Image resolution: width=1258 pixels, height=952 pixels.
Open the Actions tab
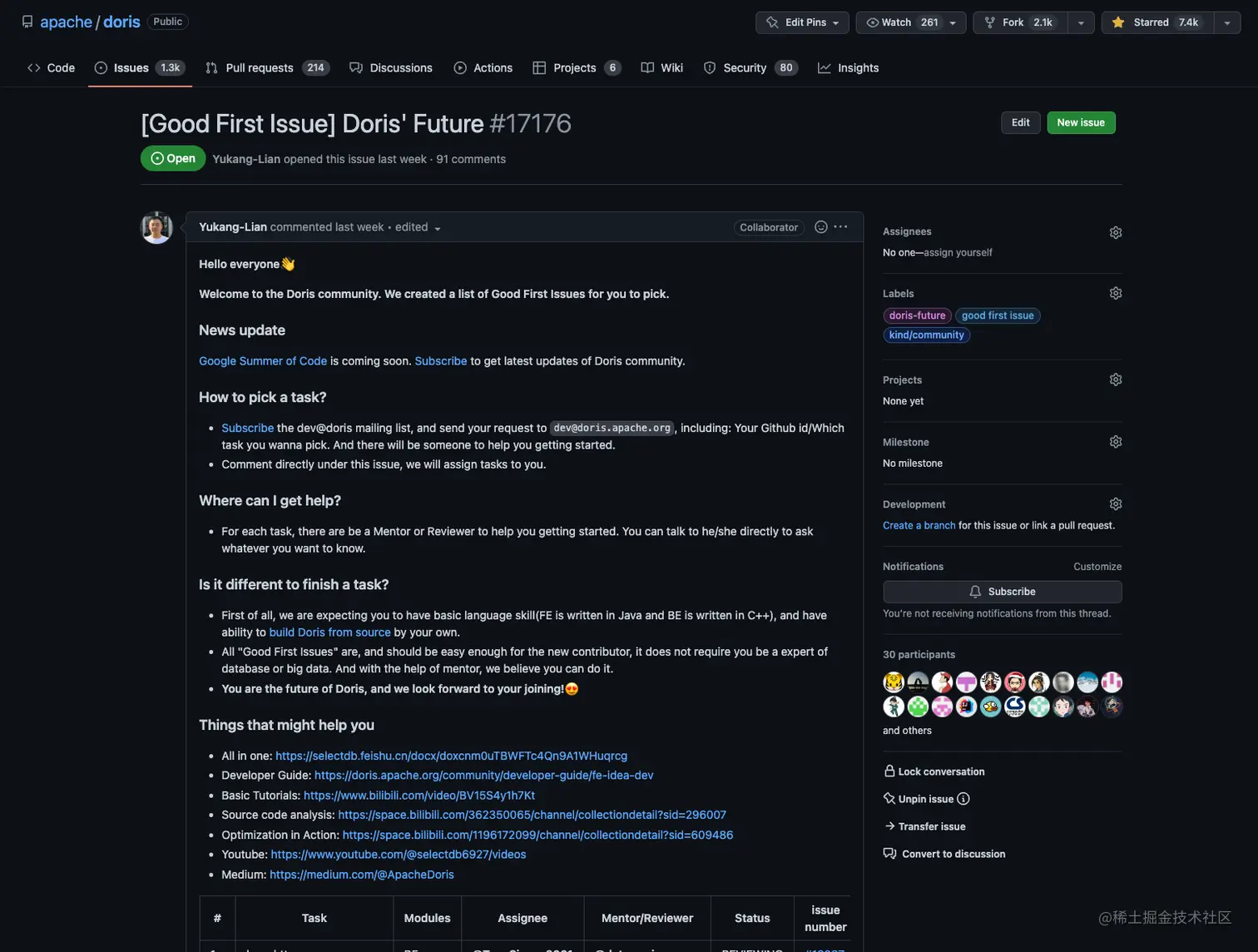pyautogui.click(x=483, y=68)
